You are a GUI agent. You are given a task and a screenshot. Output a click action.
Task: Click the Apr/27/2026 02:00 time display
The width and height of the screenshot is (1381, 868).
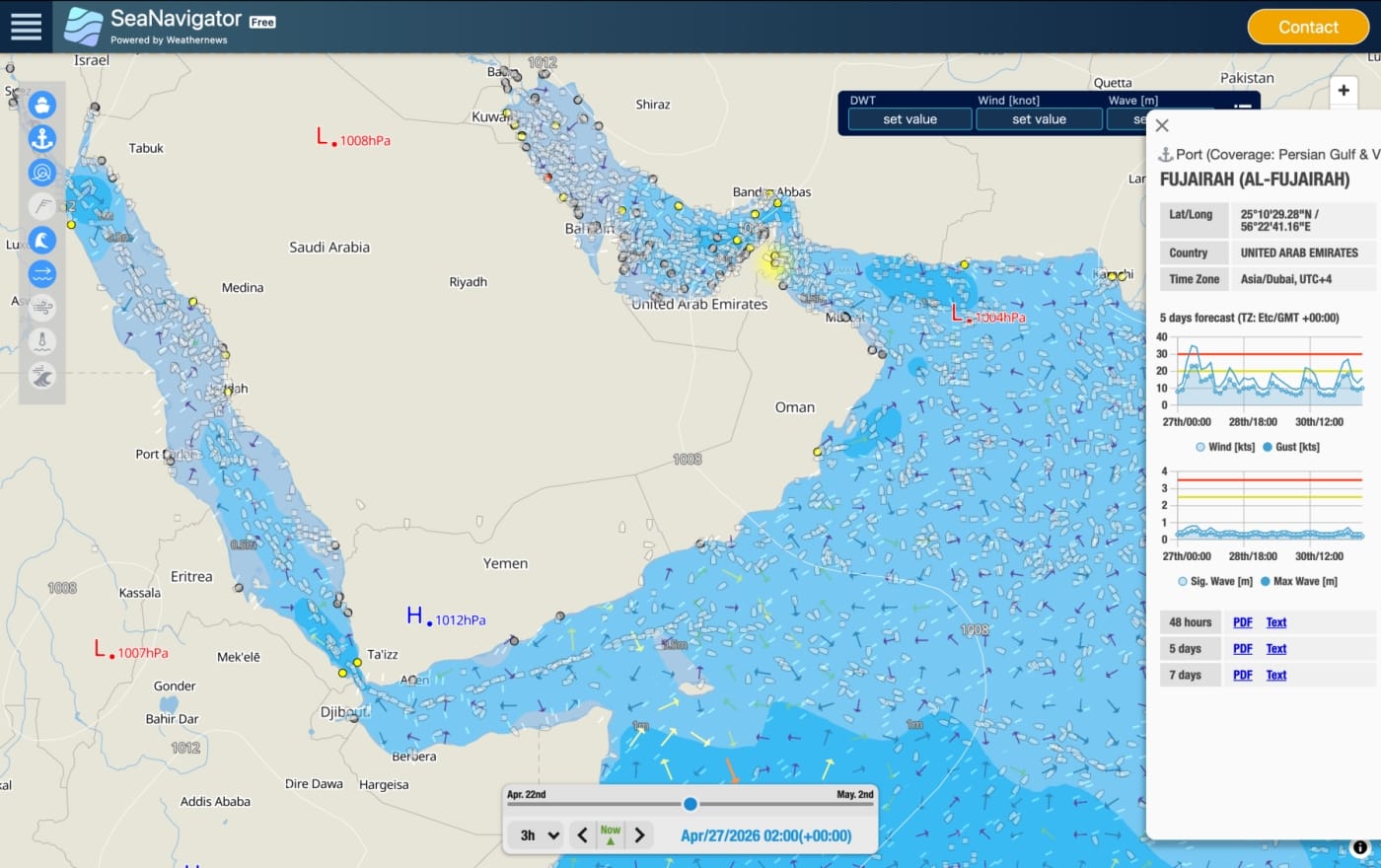(765, 835)
